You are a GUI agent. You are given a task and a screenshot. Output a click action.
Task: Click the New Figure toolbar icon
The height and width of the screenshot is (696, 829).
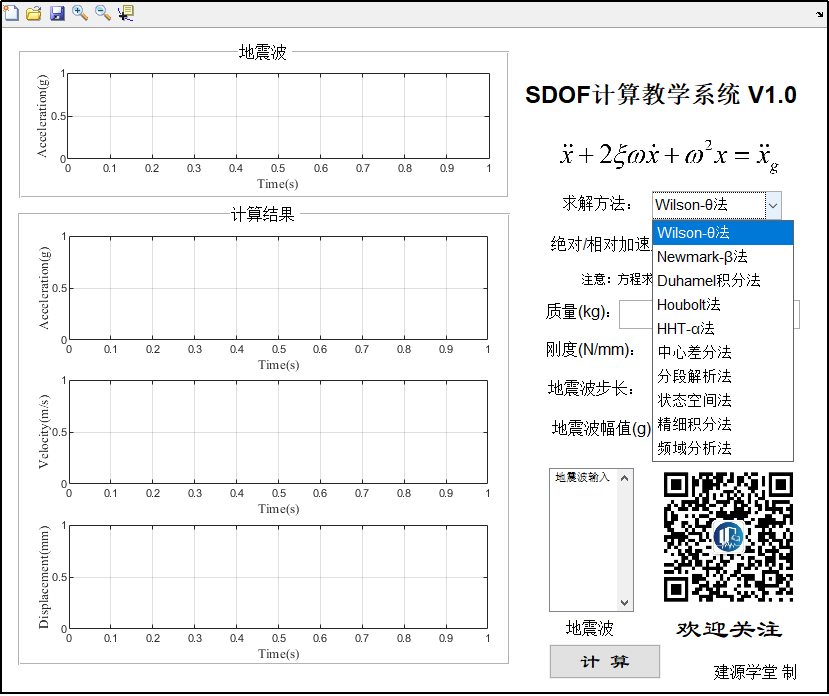pos(11,13)
